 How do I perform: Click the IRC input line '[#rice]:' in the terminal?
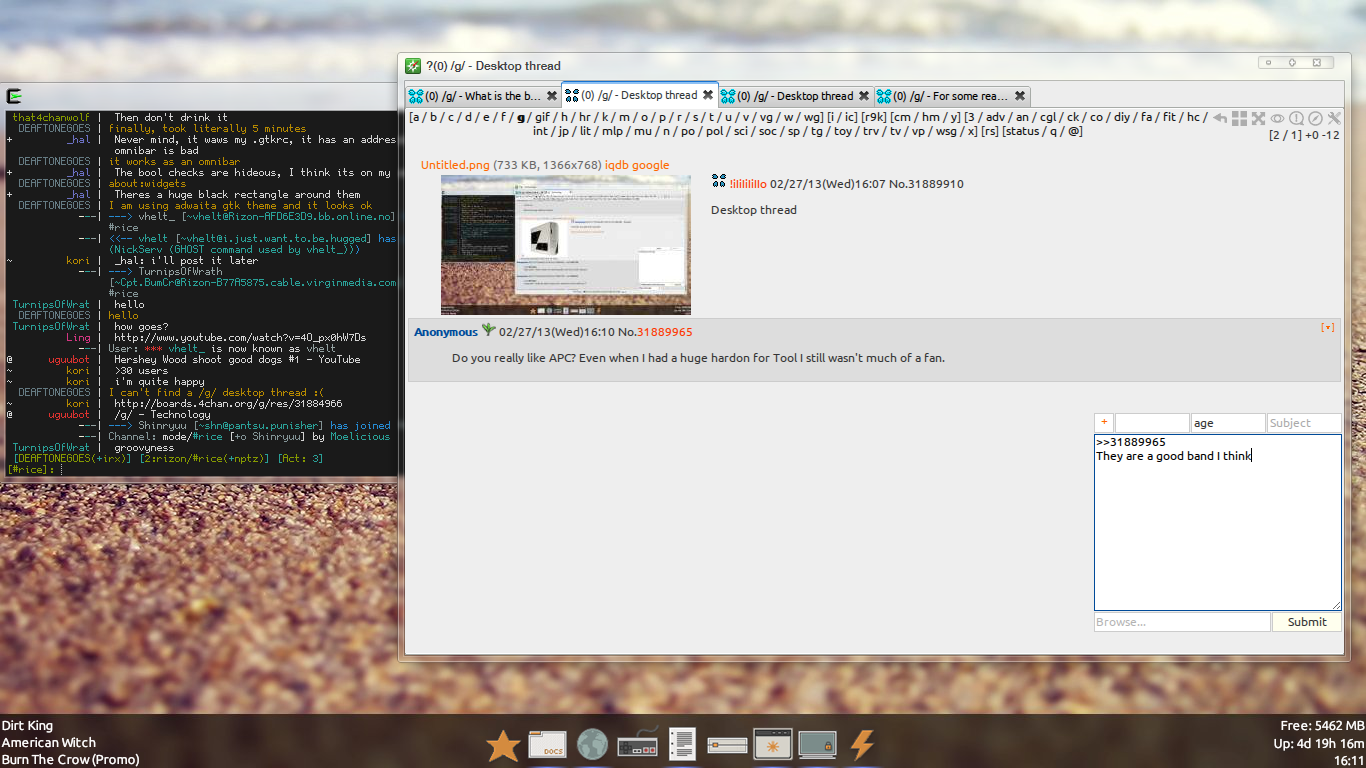pos(200,469)
